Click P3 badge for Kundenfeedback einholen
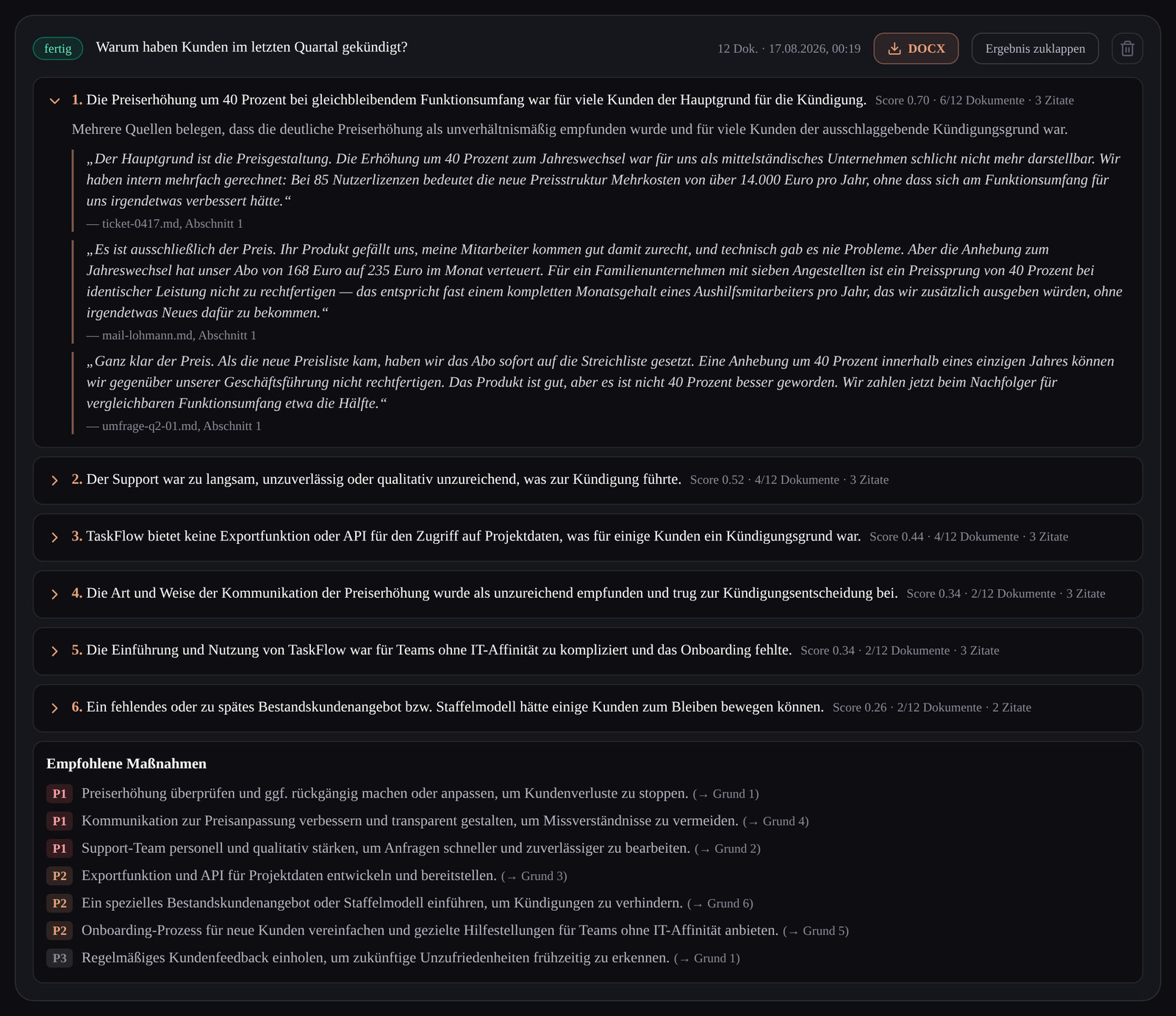The width and height of the screenshot is (1176, 1016). (x=60, y=958)
